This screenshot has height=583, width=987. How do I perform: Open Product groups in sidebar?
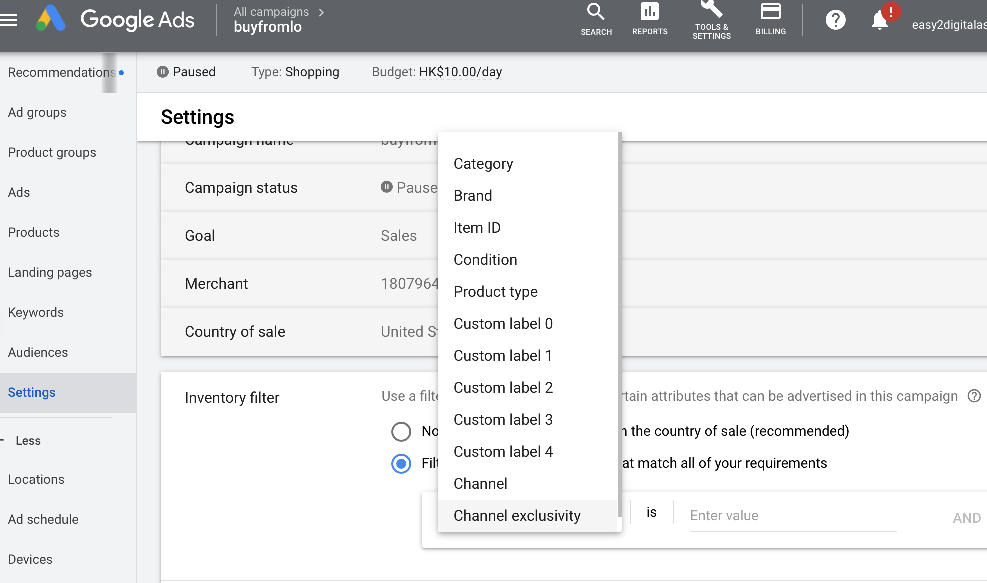point(52,153)
